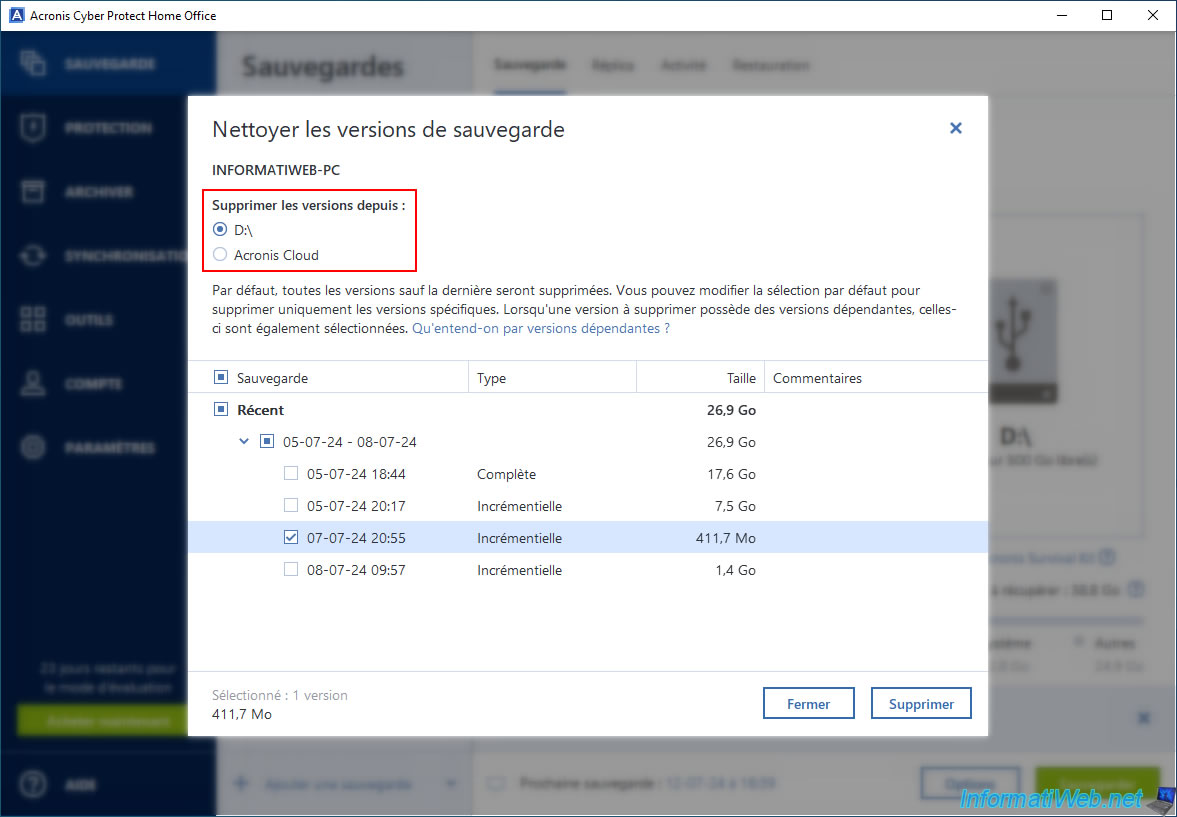Open the Outils grid icon in sidebar

tap(33, 320)
